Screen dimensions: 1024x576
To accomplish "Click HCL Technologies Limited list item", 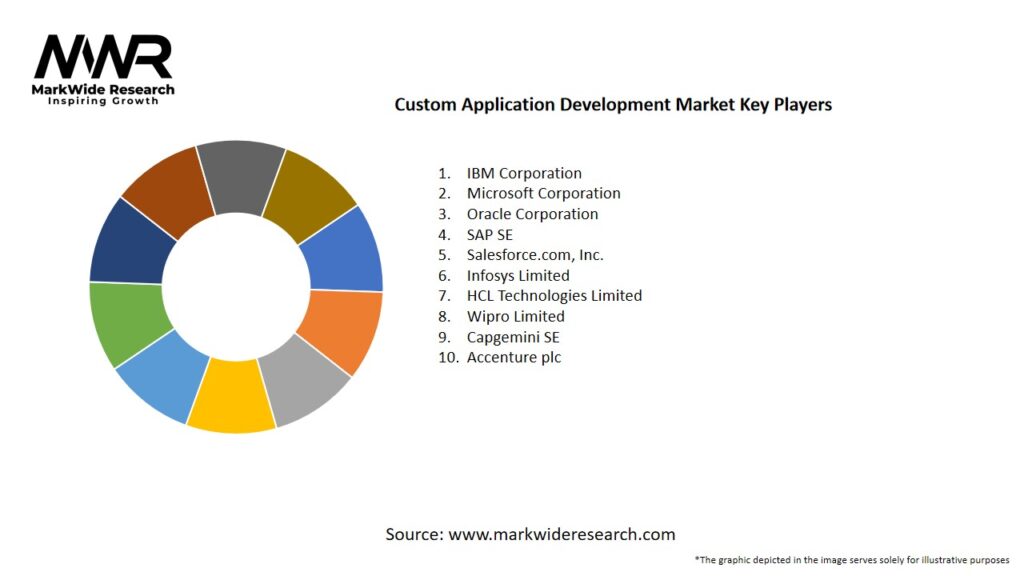I will pos(554,296).
